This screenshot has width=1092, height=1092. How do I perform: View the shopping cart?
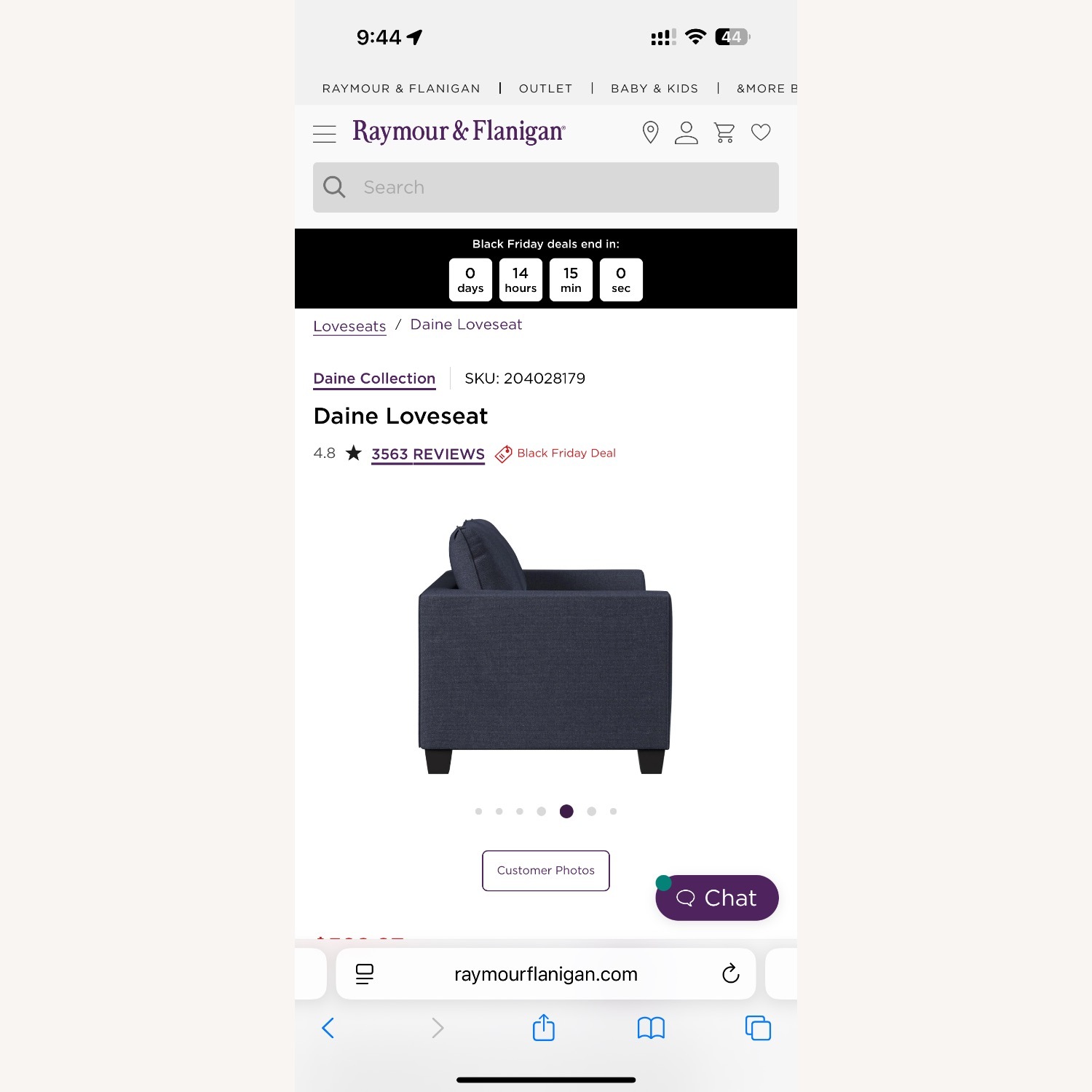pos(724,132)
